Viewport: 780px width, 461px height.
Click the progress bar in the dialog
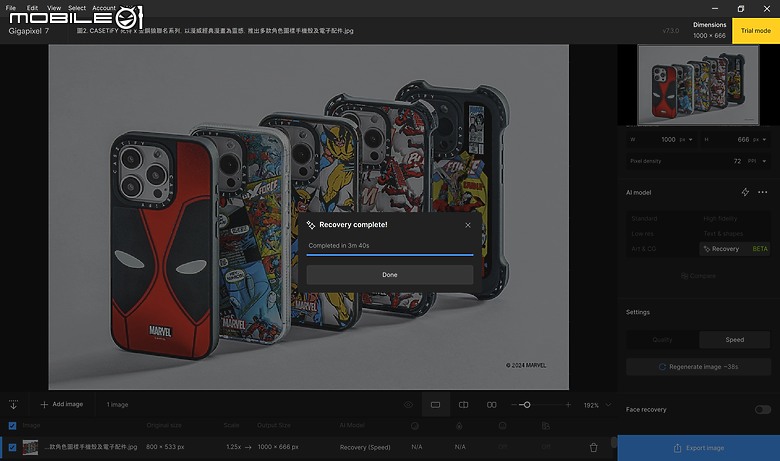390,255
